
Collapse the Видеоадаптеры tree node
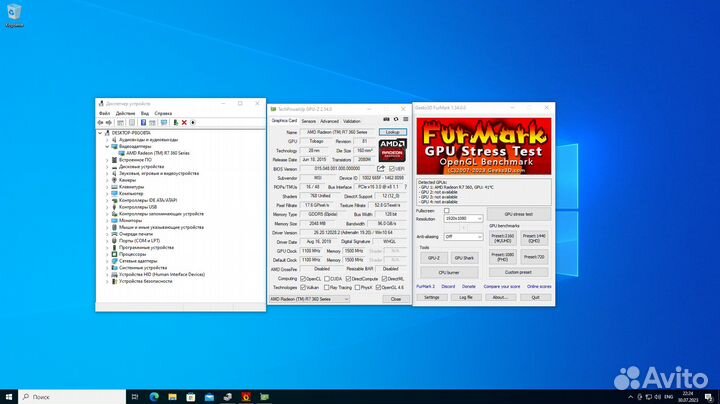[x=107, y=146]
